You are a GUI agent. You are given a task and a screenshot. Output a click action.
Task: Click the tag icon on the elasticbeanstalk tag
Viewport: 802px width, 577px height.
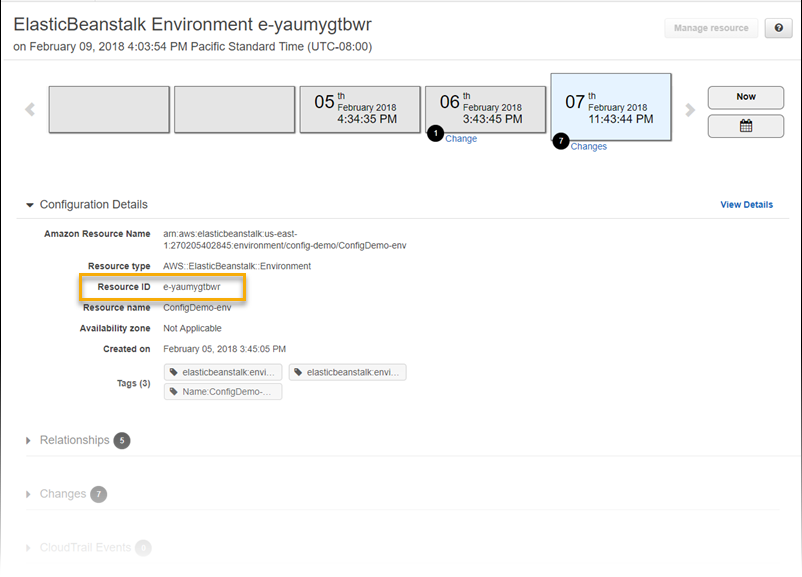[173, 371]
